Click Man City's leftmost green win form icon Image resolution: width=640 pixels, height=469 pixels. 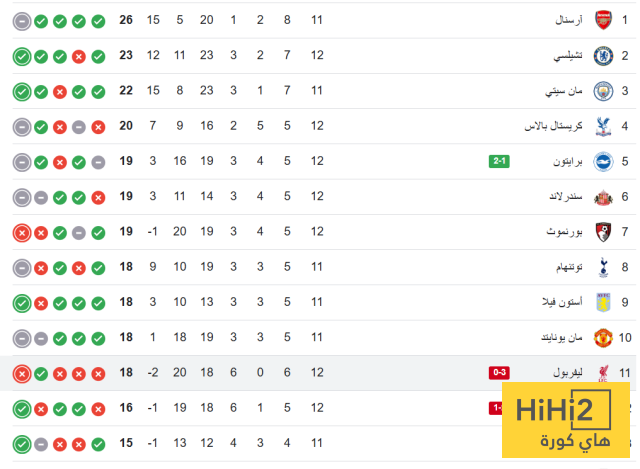[x=22, y=91]
